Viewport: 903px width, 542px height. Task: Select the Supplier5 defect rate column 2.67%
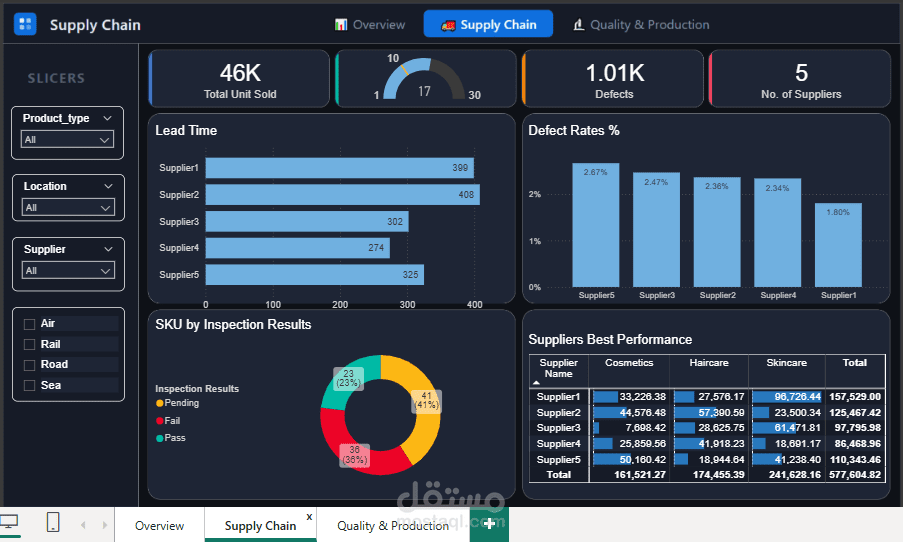[x=595, y=225]
